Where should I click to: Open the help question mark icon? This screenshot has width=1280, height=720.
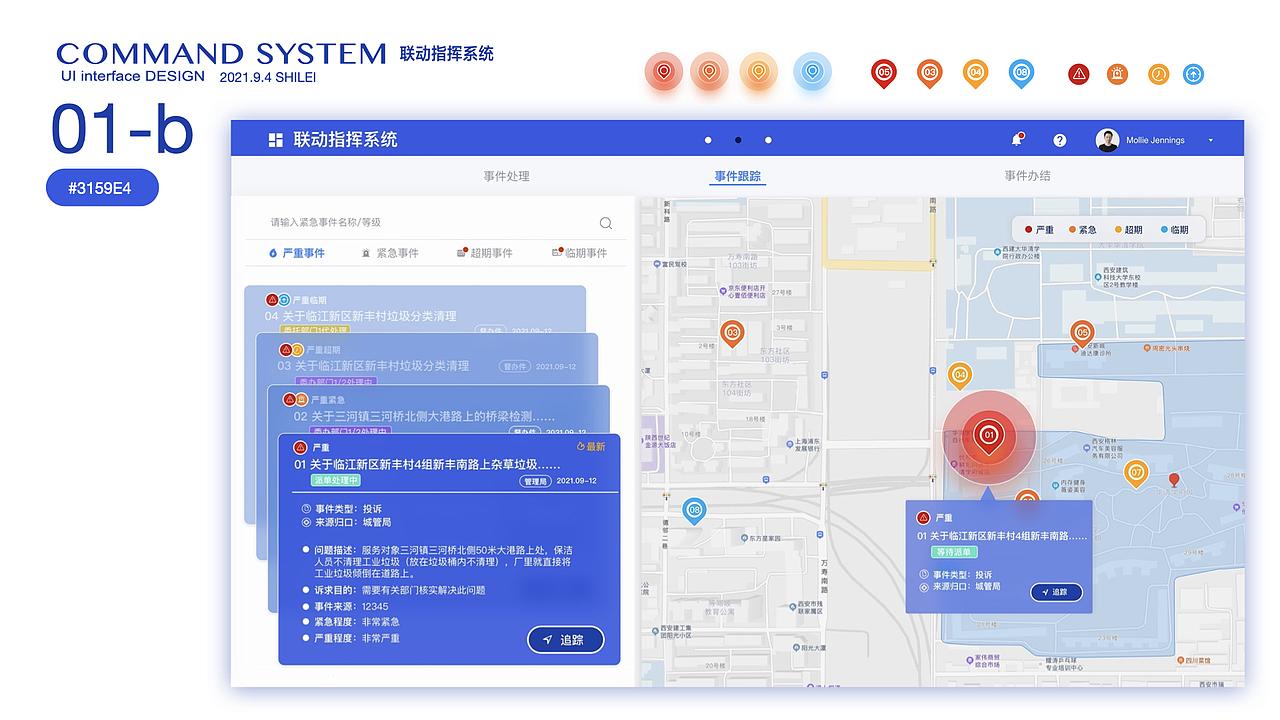(x=1060, y=140)
